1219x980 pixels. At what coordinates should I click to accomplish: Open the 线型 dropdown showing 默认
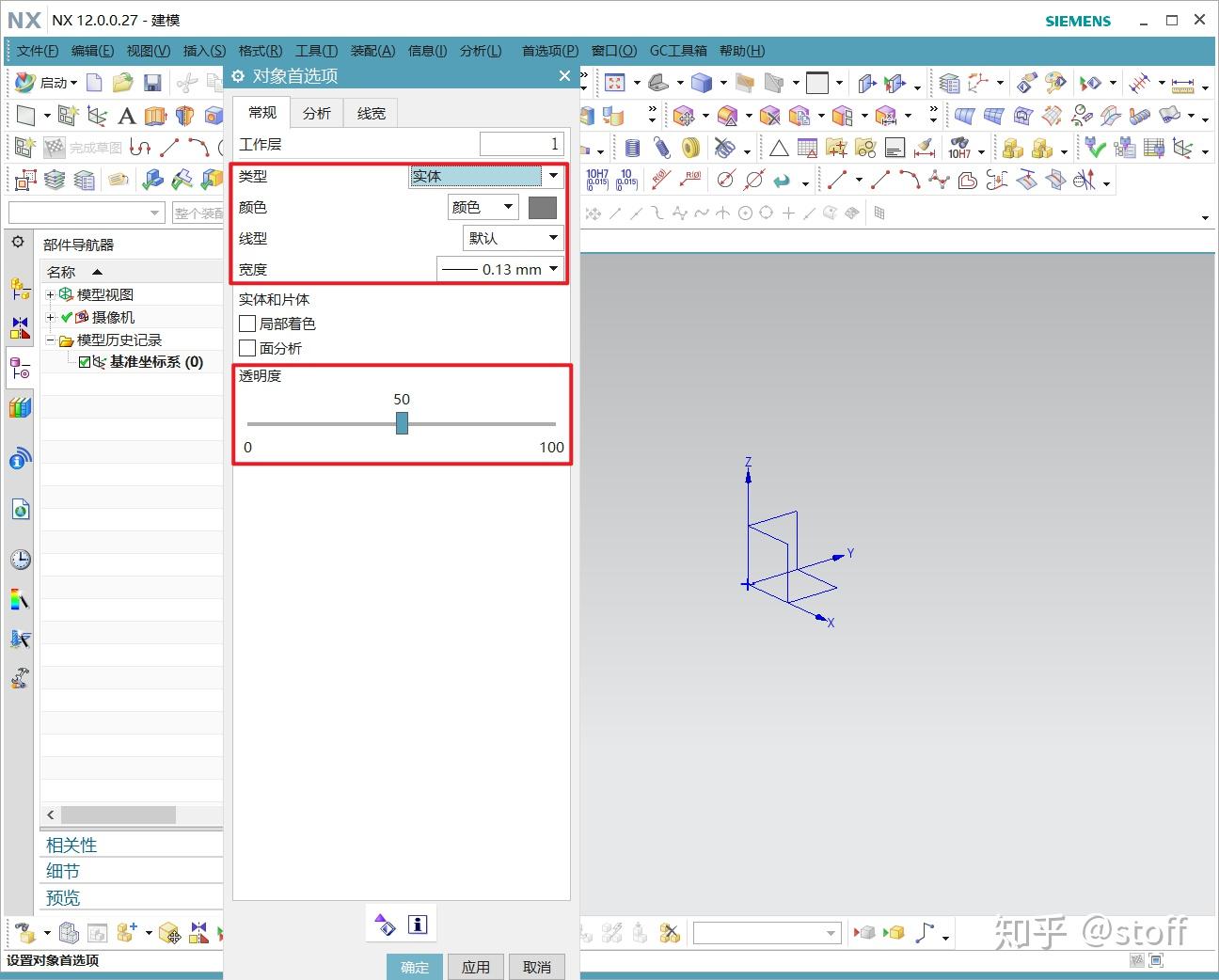coord(514,238)
